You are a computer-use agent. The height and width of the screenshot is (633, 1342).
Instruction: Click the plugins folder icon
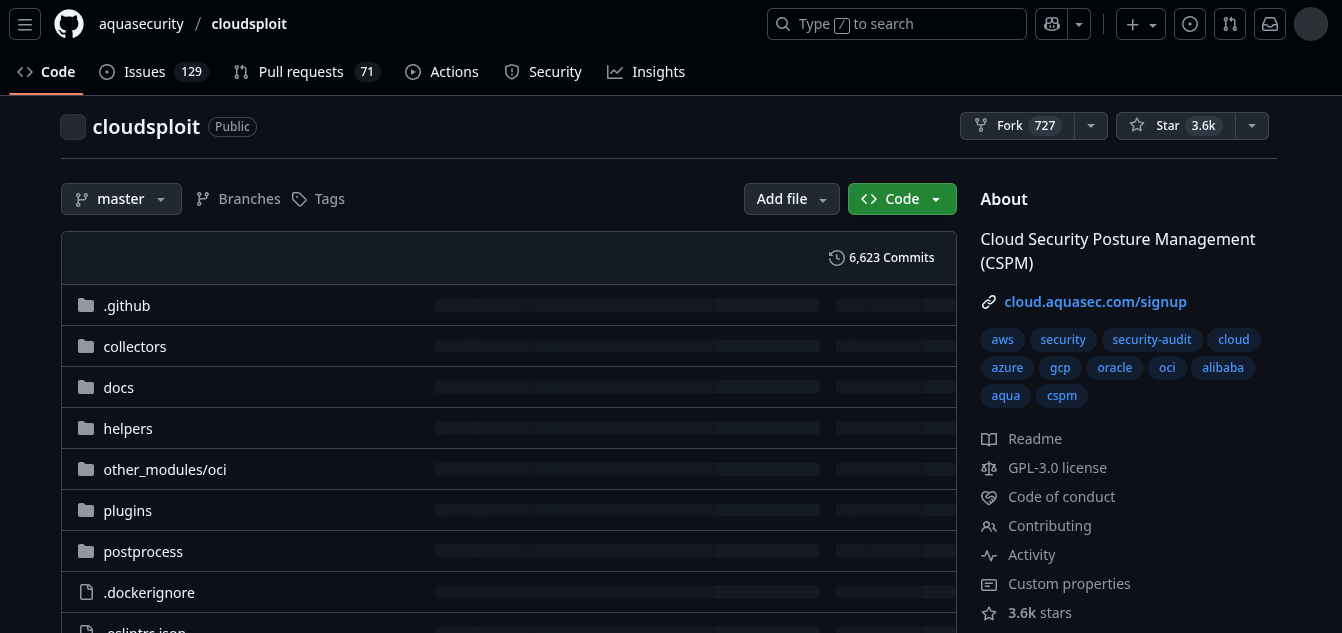point(86,510)
